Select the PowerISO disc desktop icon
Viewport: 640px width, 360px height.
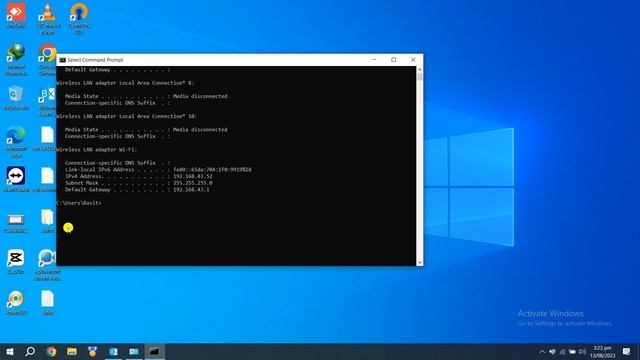click(16, 303)
